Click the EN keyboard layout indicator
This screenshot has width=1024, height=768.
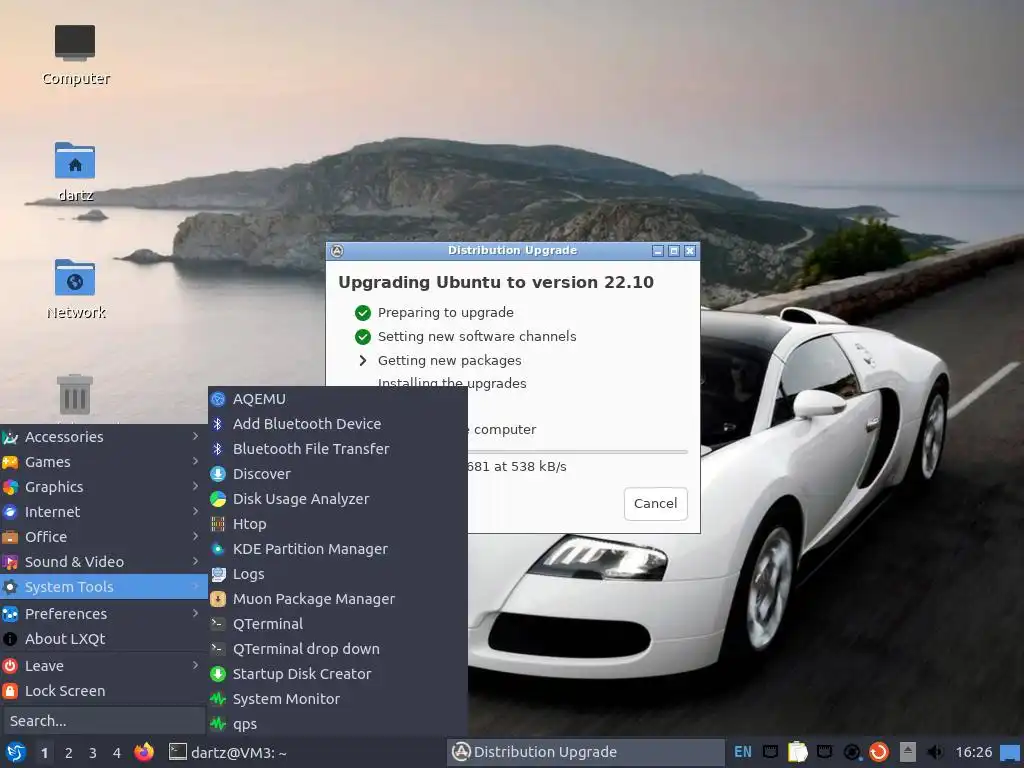743,752
